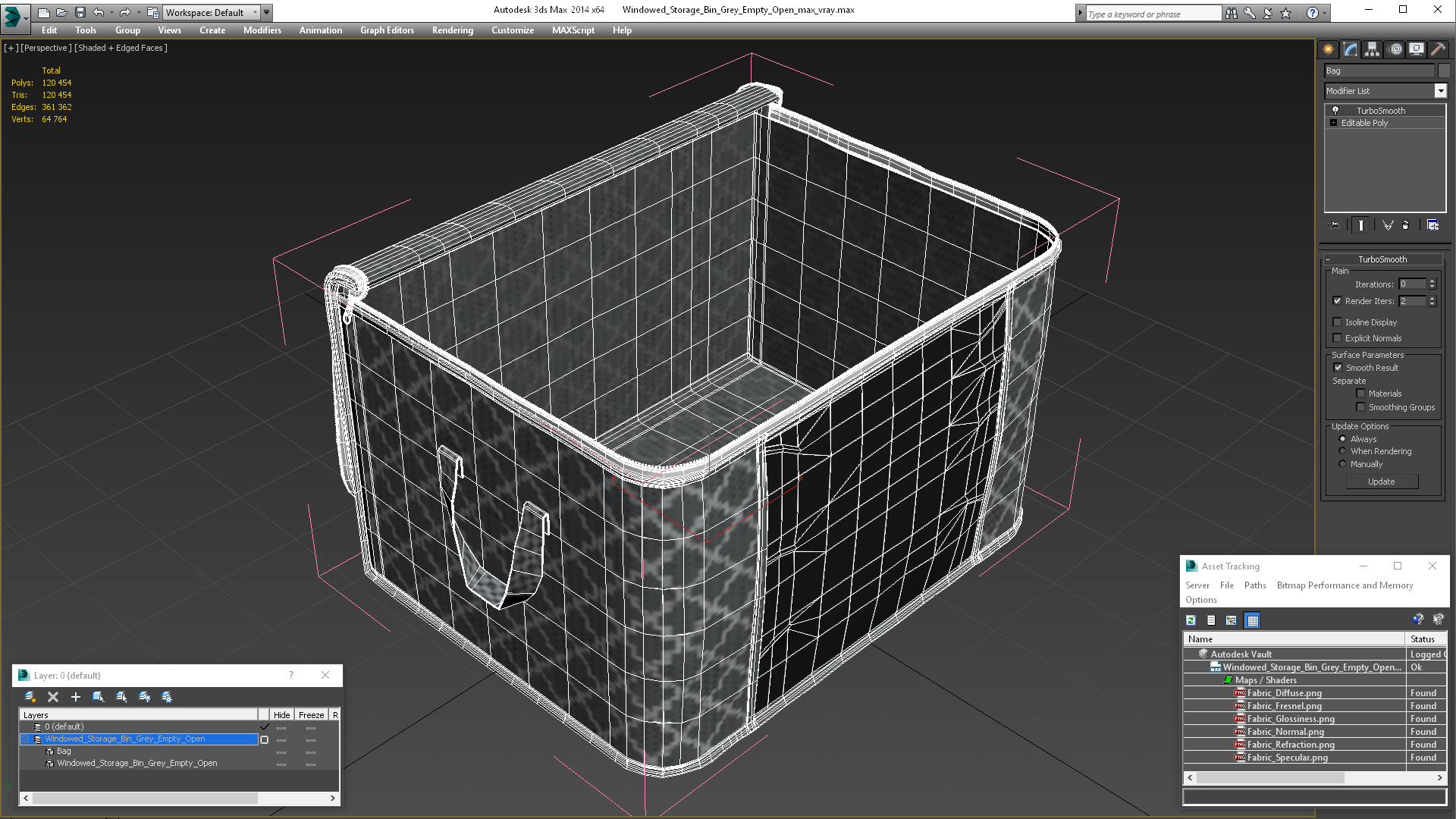The image size is (1456, 819).
Task: Click Select Highlighted Objects and Layers icon
Action: coord(99,697)
